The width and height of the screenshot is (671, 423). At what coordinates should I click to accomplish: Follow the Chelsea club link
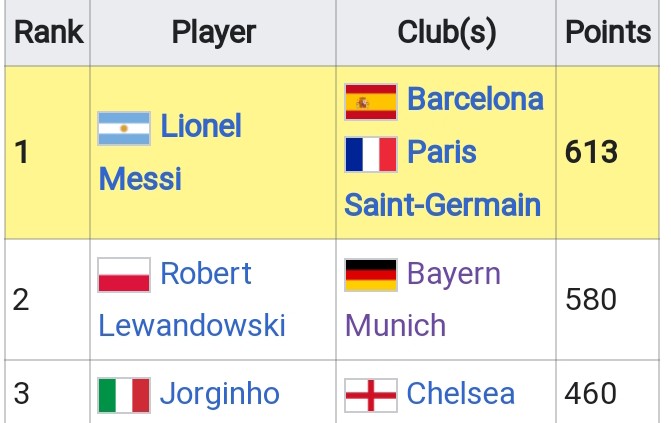(460, 394)
